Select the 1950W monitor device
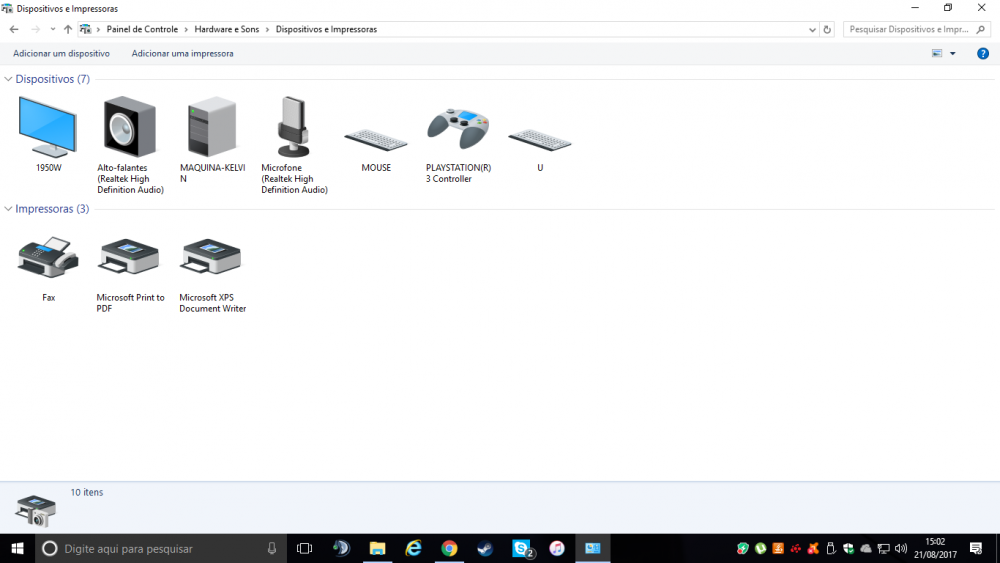The width and height of the screenshot is (1000, 563). coord(48,128)
